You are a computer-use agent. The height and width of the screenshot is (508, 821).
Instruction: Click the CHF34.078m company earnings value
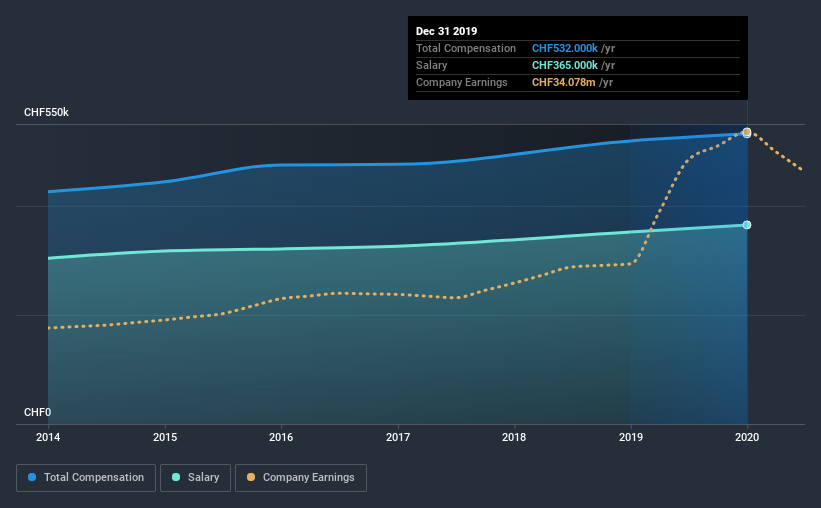coord(563,83)
